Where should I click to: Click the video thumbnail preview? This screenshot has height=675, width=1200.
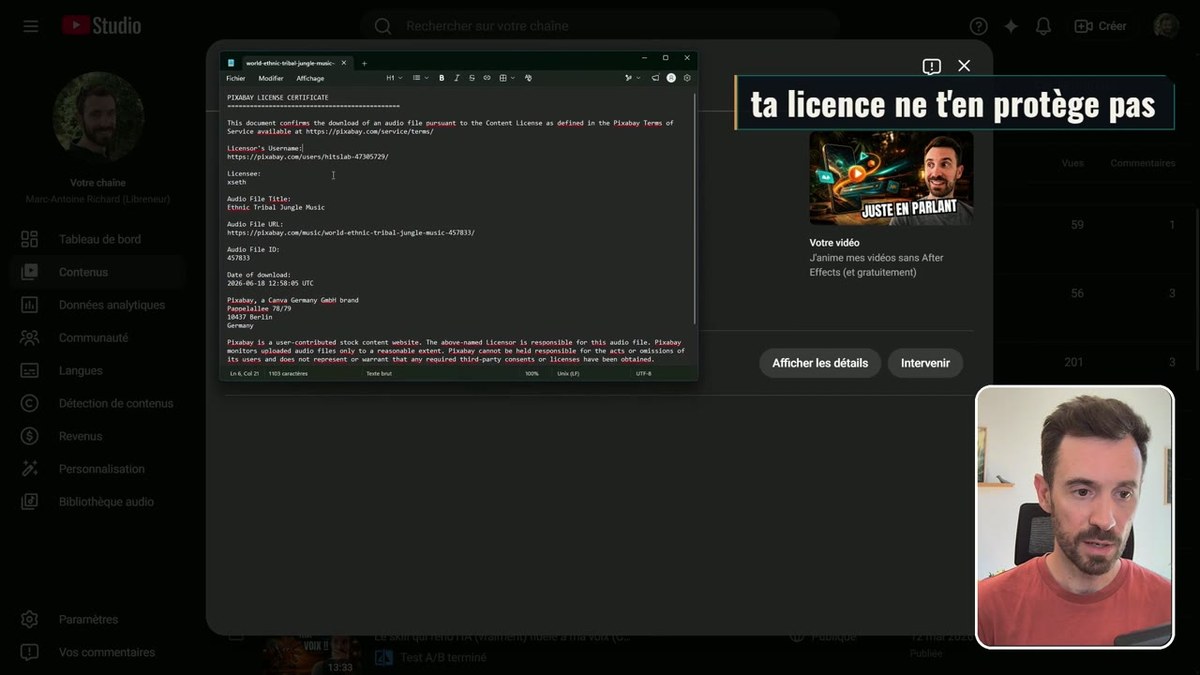click(891, 178)
